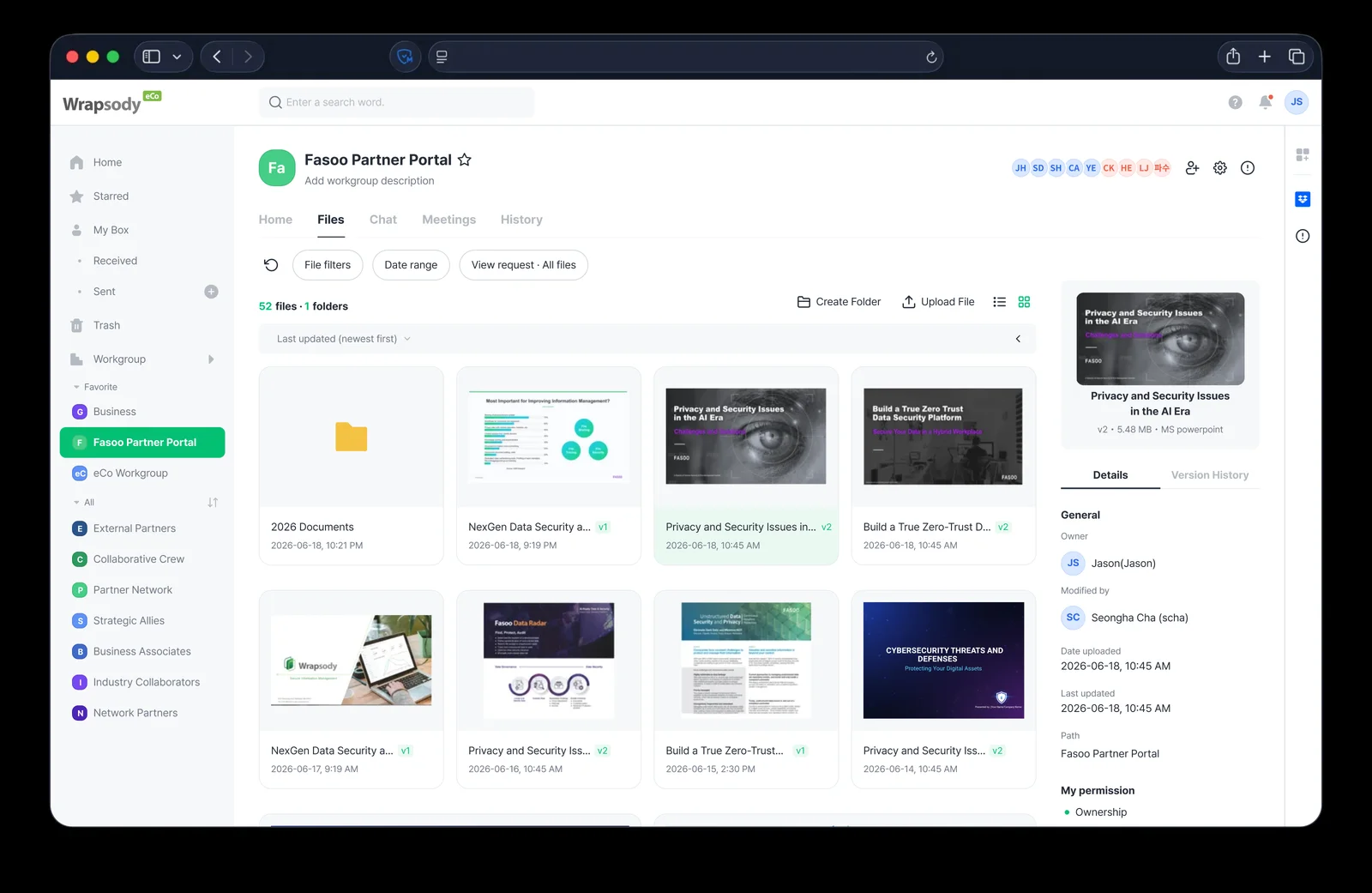Open View request All files filter
This screenshot has width=1372, height=893.
[x=524, y=265]
